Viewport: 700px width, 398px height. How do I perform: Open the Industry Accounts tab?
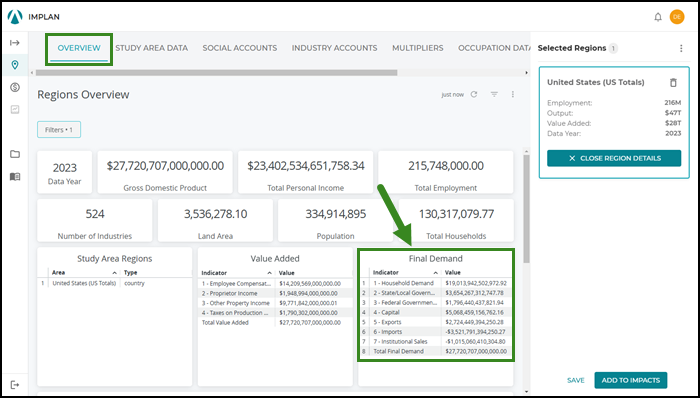pyautogui.click(x=334, y=48)
